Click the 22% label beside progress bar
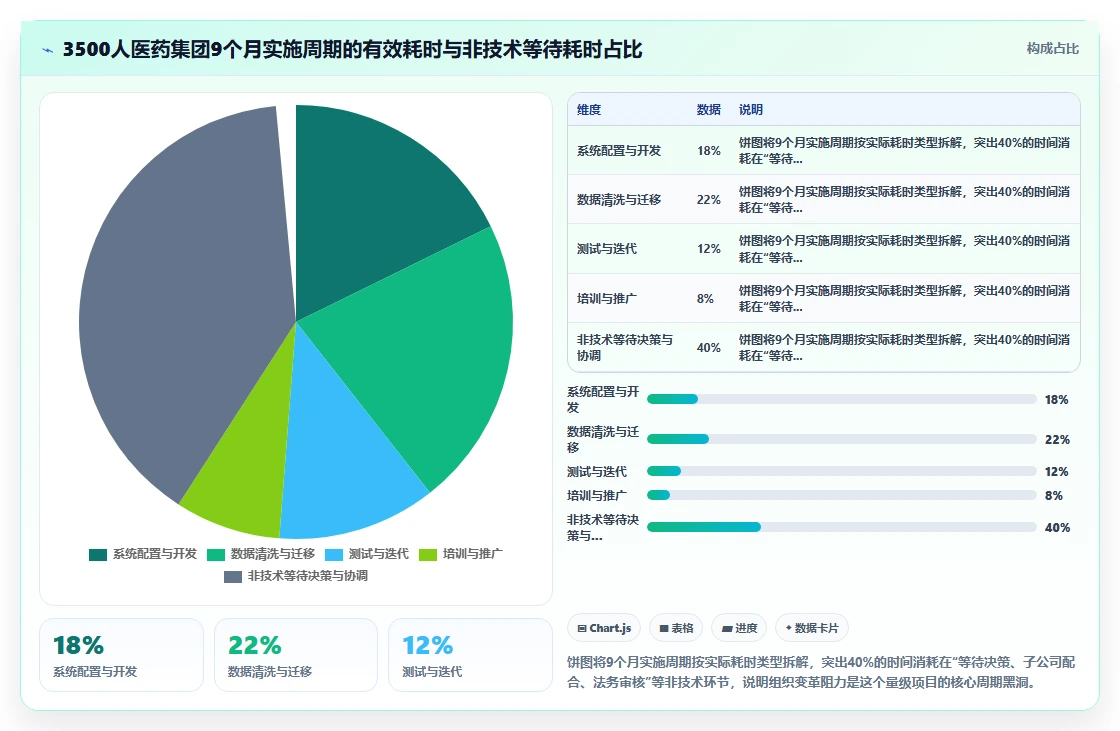This screenshot has width=1120, height=731. coord(1057,440)
